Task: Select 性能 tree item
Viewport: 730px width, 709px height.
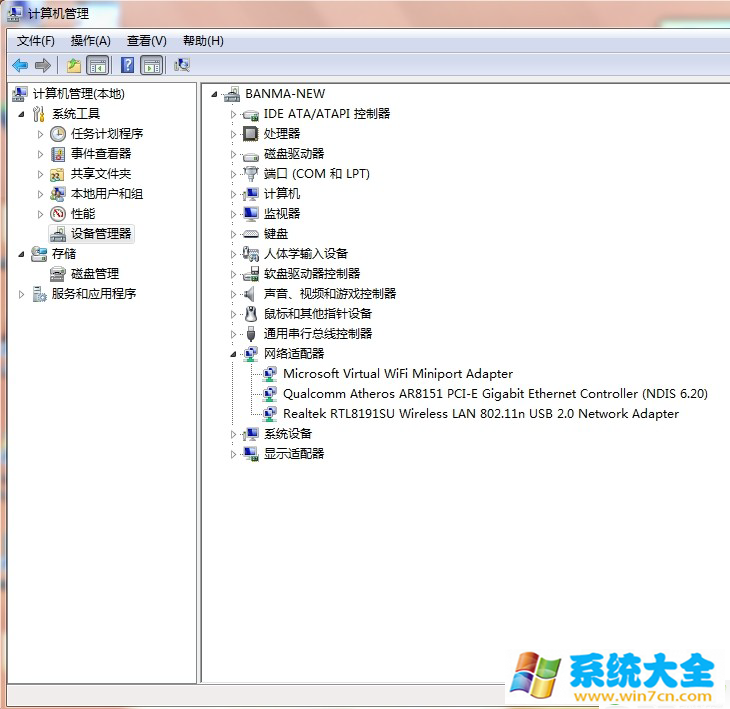Action: click(83, 214)
